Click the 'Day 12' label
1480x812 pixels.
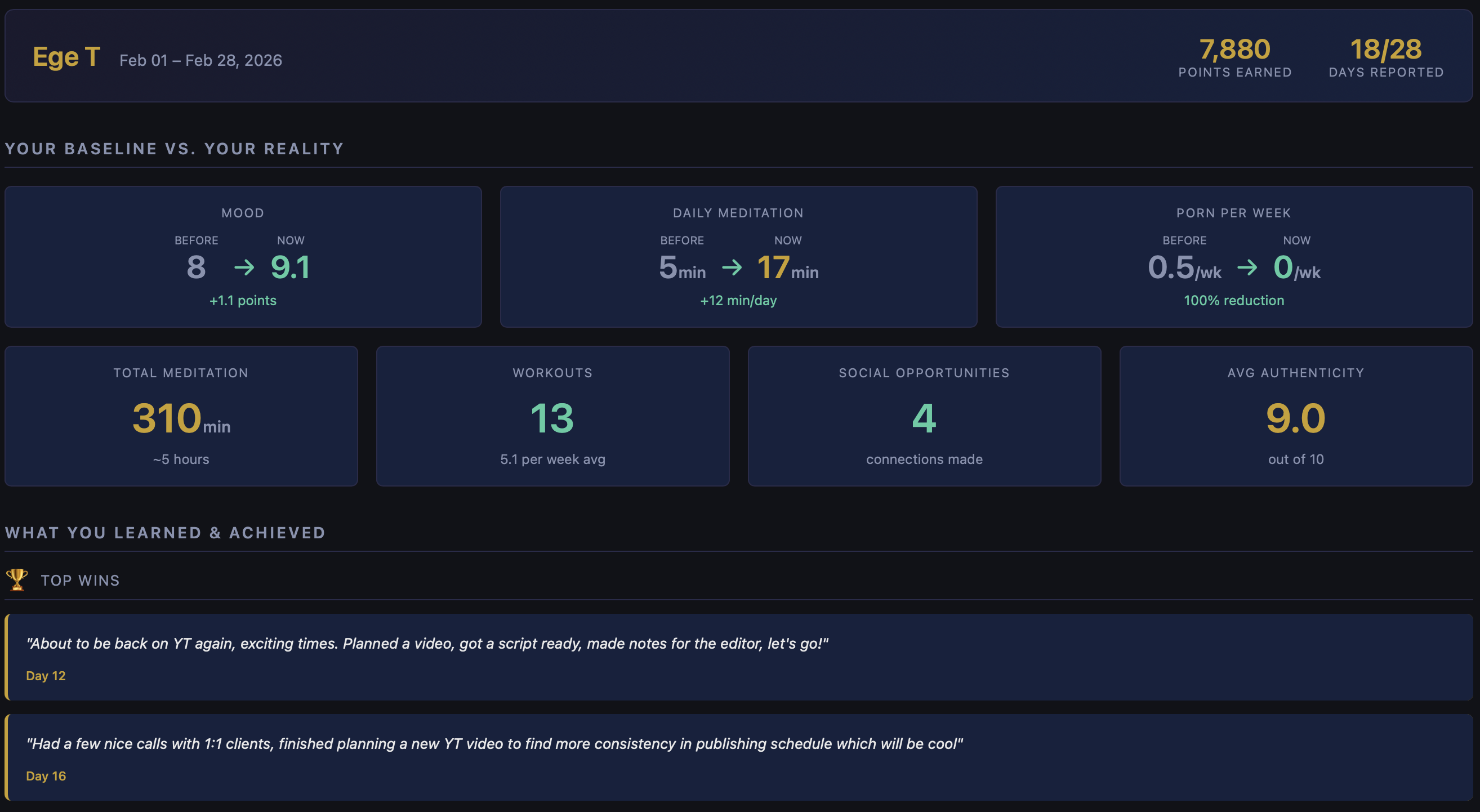(46, 676)
